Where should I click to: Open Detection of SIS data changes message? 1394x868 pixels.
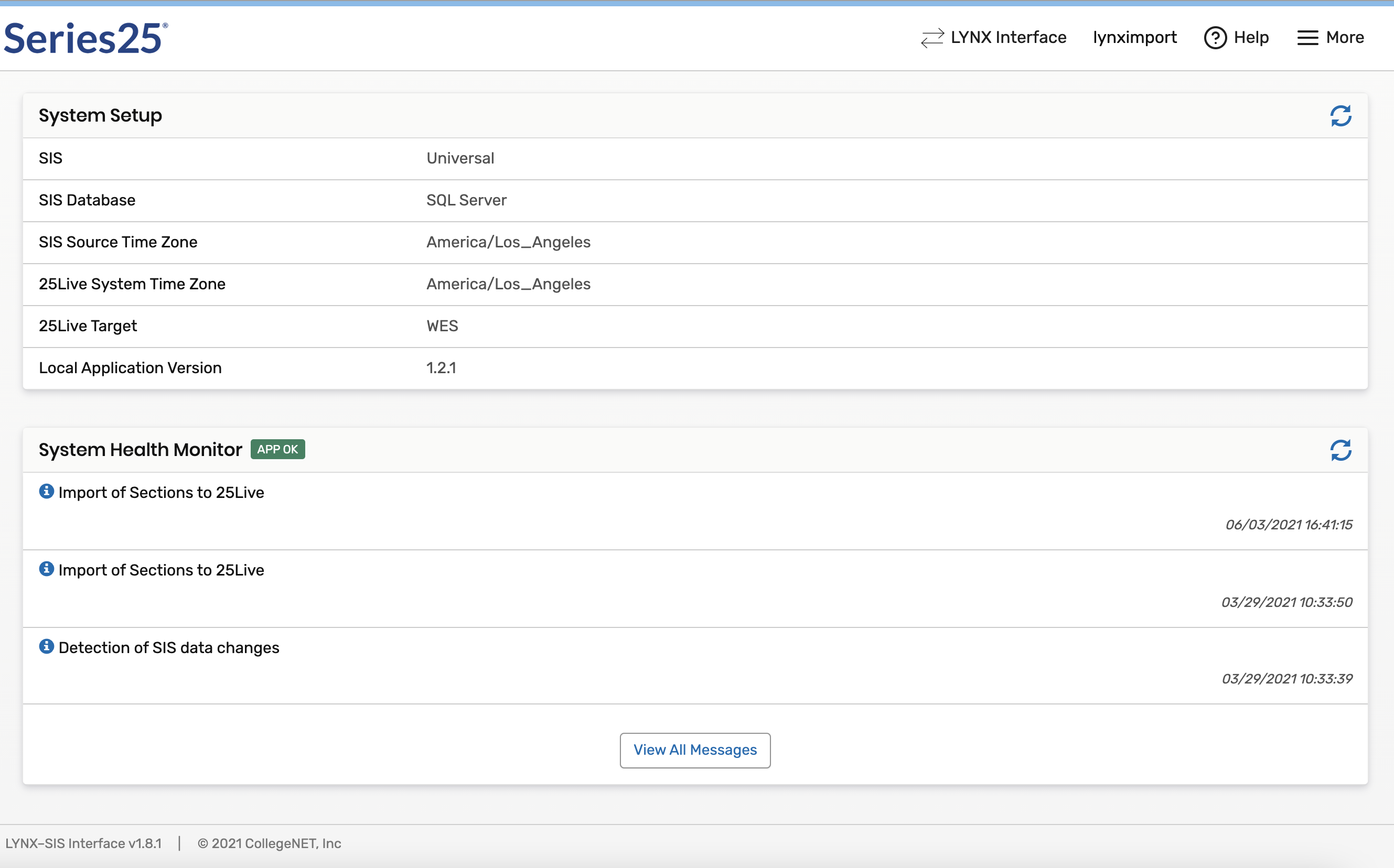coord(169,647)
